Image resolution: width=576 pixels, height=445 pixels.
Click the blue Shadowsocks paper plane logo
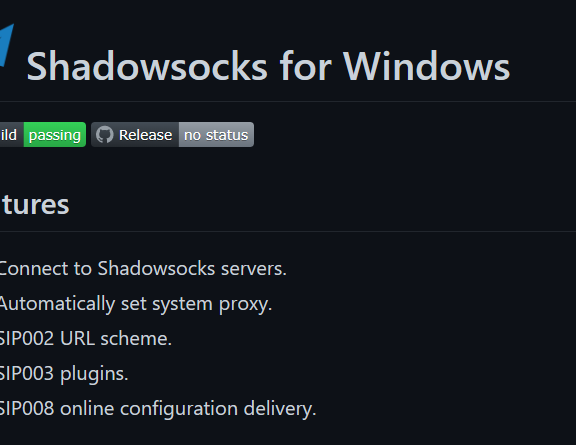(x=7, y=45)
